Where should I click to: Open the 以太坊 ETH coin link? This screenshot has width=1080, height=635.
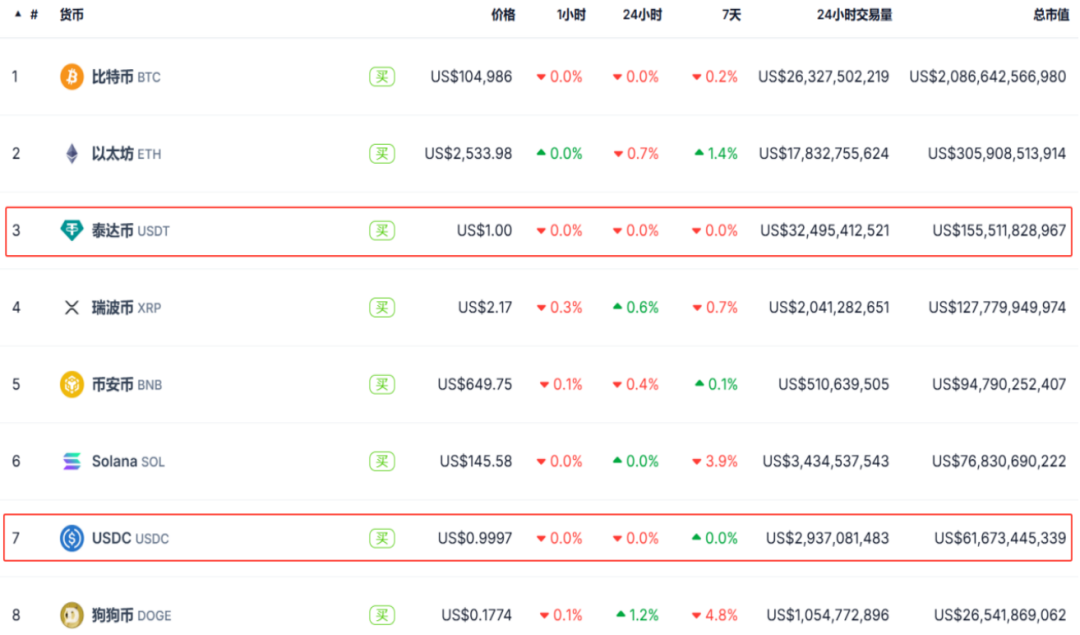[125, 154]
